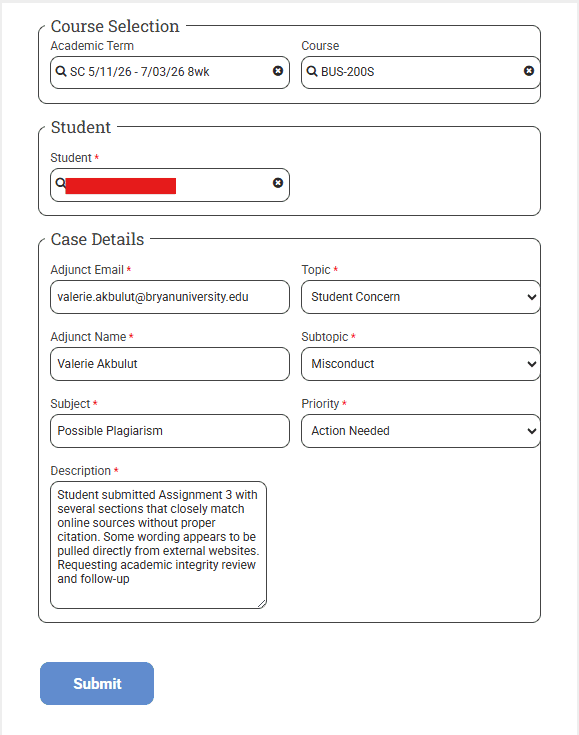Click the Case Details section heading
The image size is (579, 735).
tap(98, 240)
